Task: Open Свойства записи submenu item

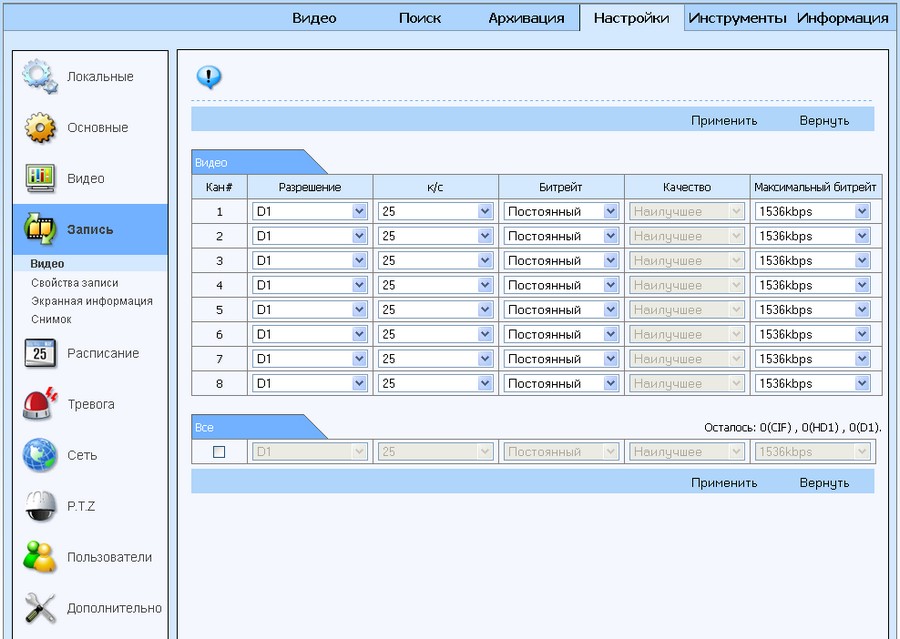Action: click(75, 283)
